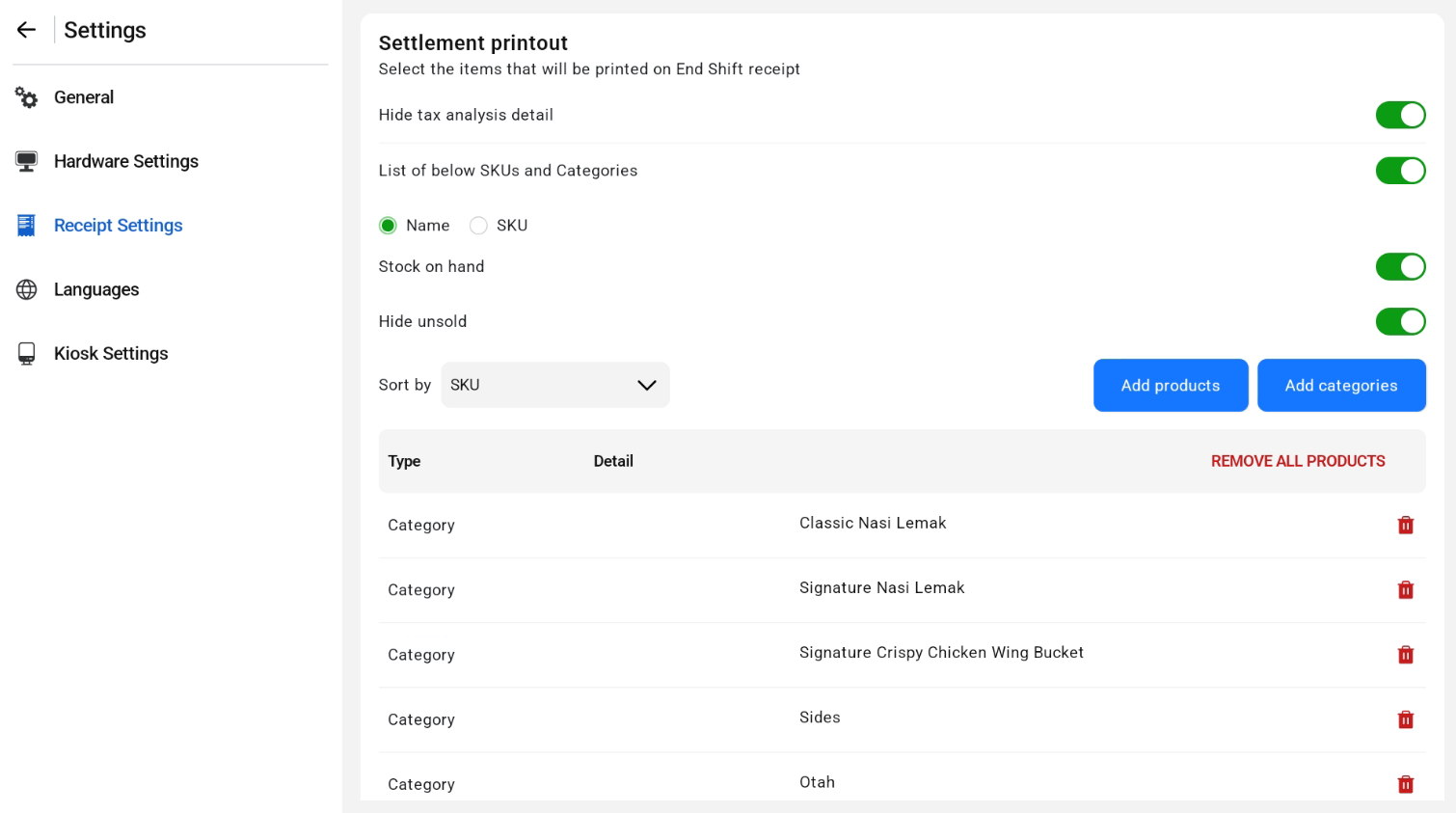Delete the Classic Nasi Lemak category row
Screen dimensions: 1456x813
click(x=1406, y=525)
